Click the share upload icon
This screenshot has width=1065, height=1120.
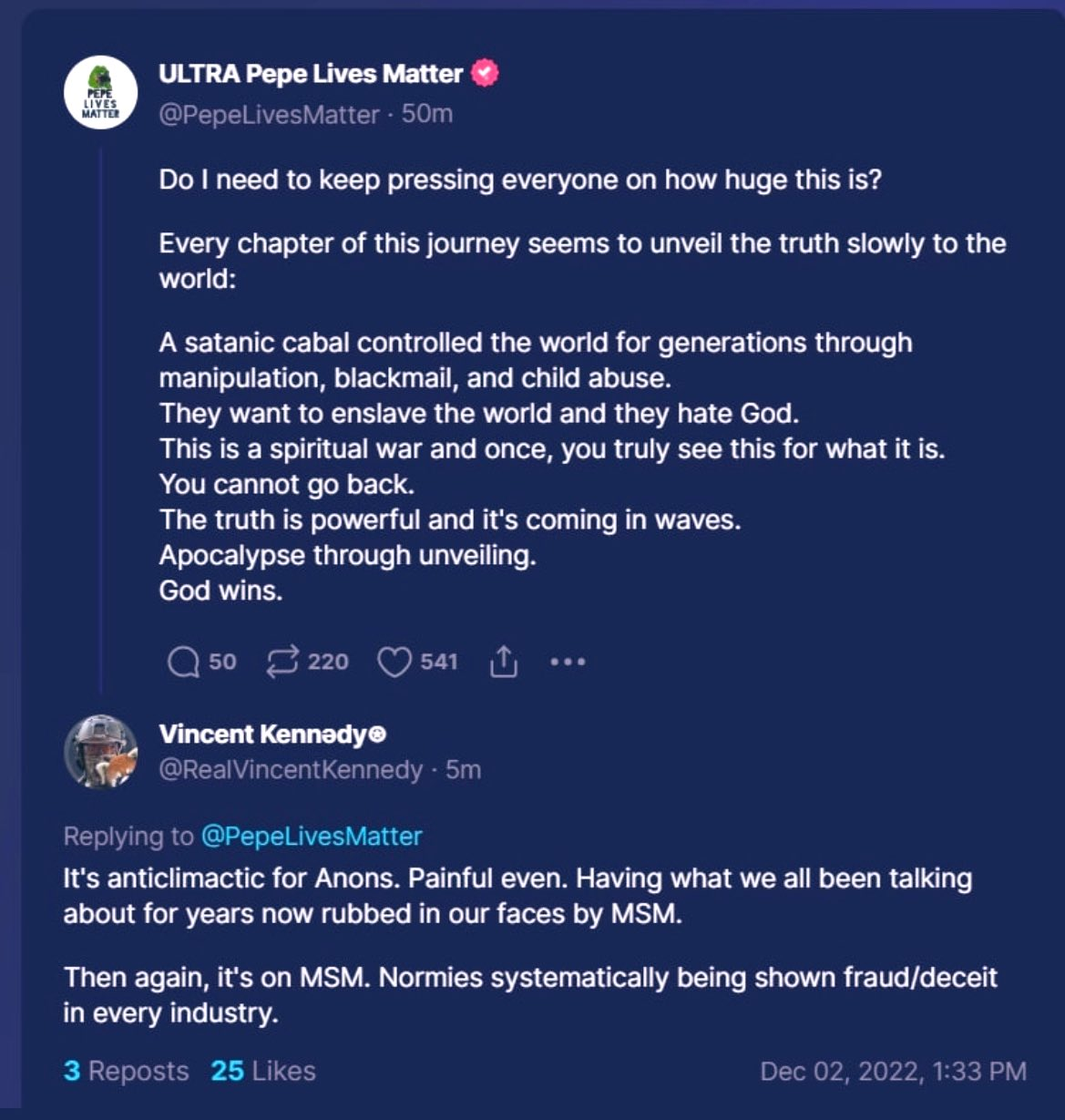coord(504,662)
